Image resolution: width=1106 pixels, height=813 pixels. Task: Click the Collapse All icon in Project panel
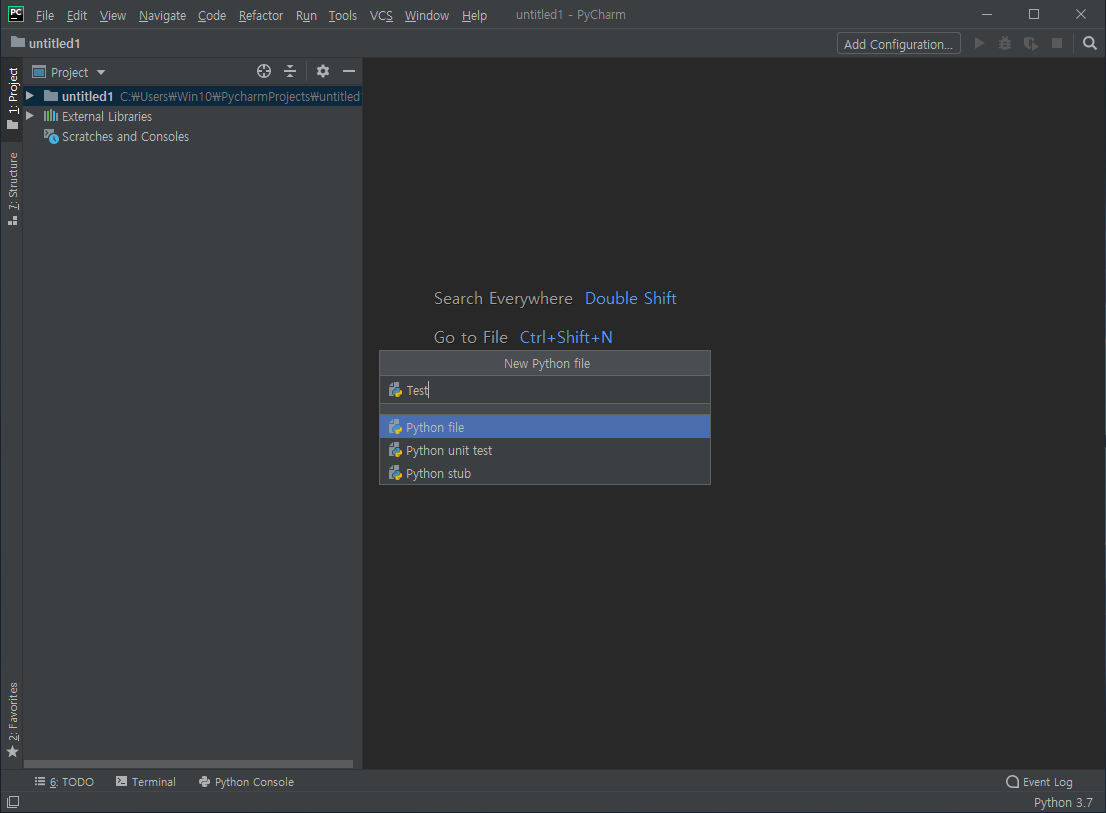pos(290,71)
